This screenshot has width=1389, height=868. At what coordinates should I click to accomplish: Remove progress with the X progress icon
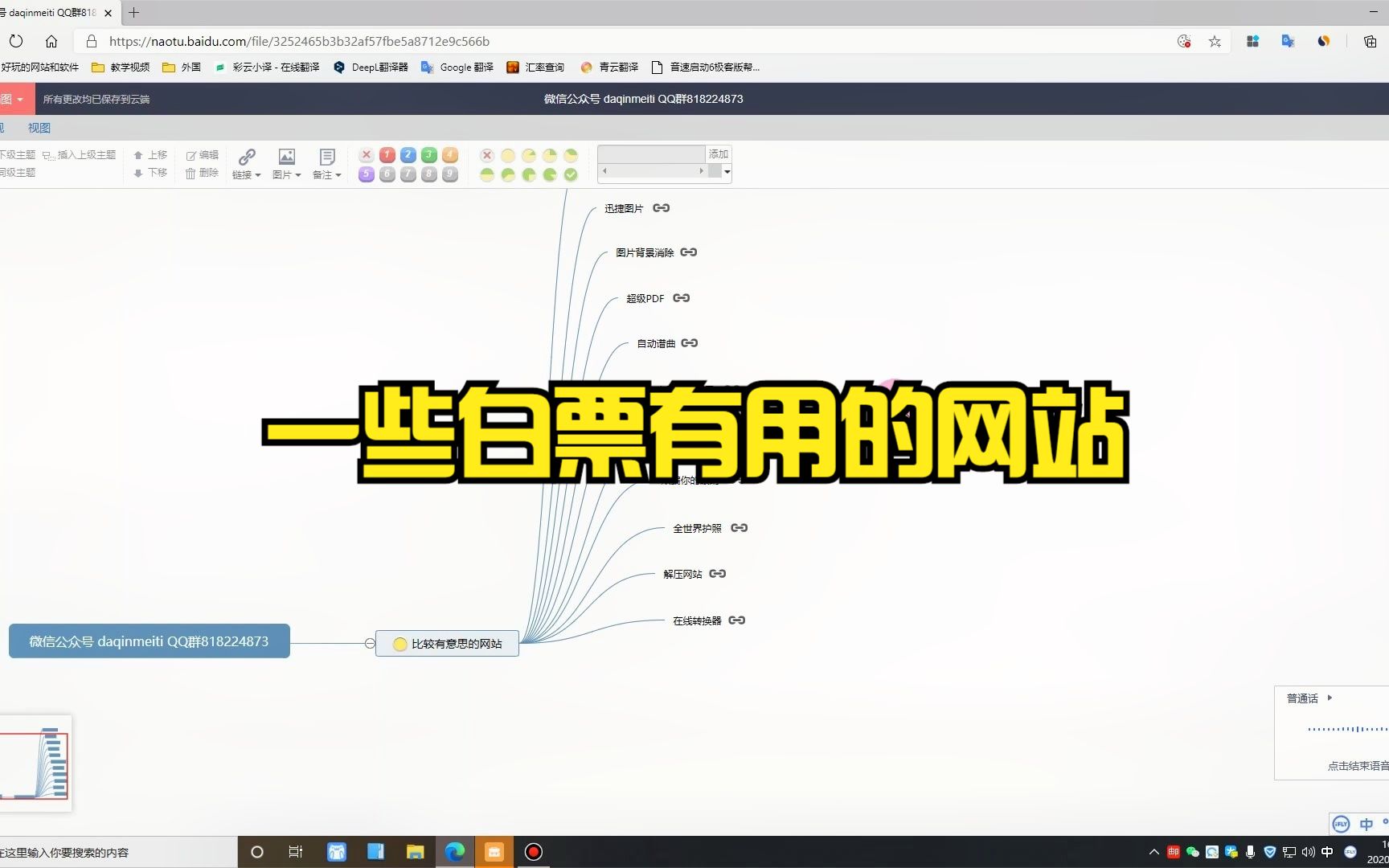pos(487,155)
